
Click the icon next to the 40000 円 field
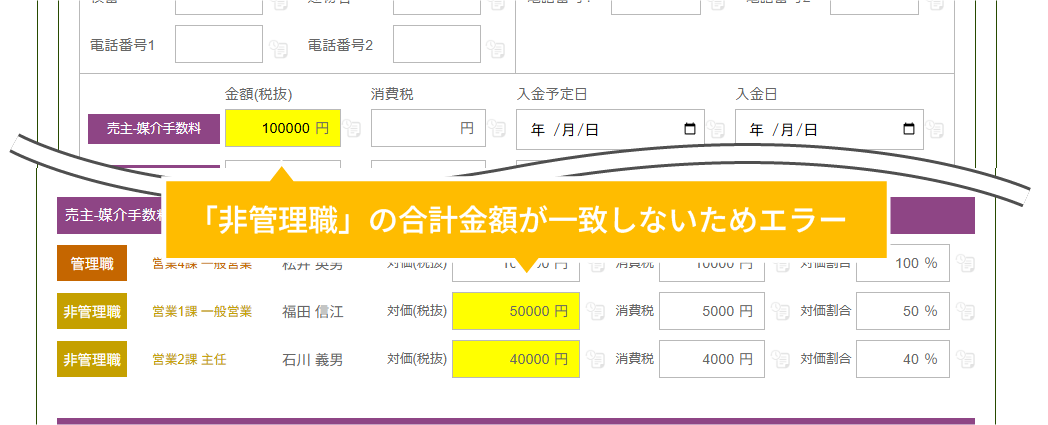coord(595,358)
